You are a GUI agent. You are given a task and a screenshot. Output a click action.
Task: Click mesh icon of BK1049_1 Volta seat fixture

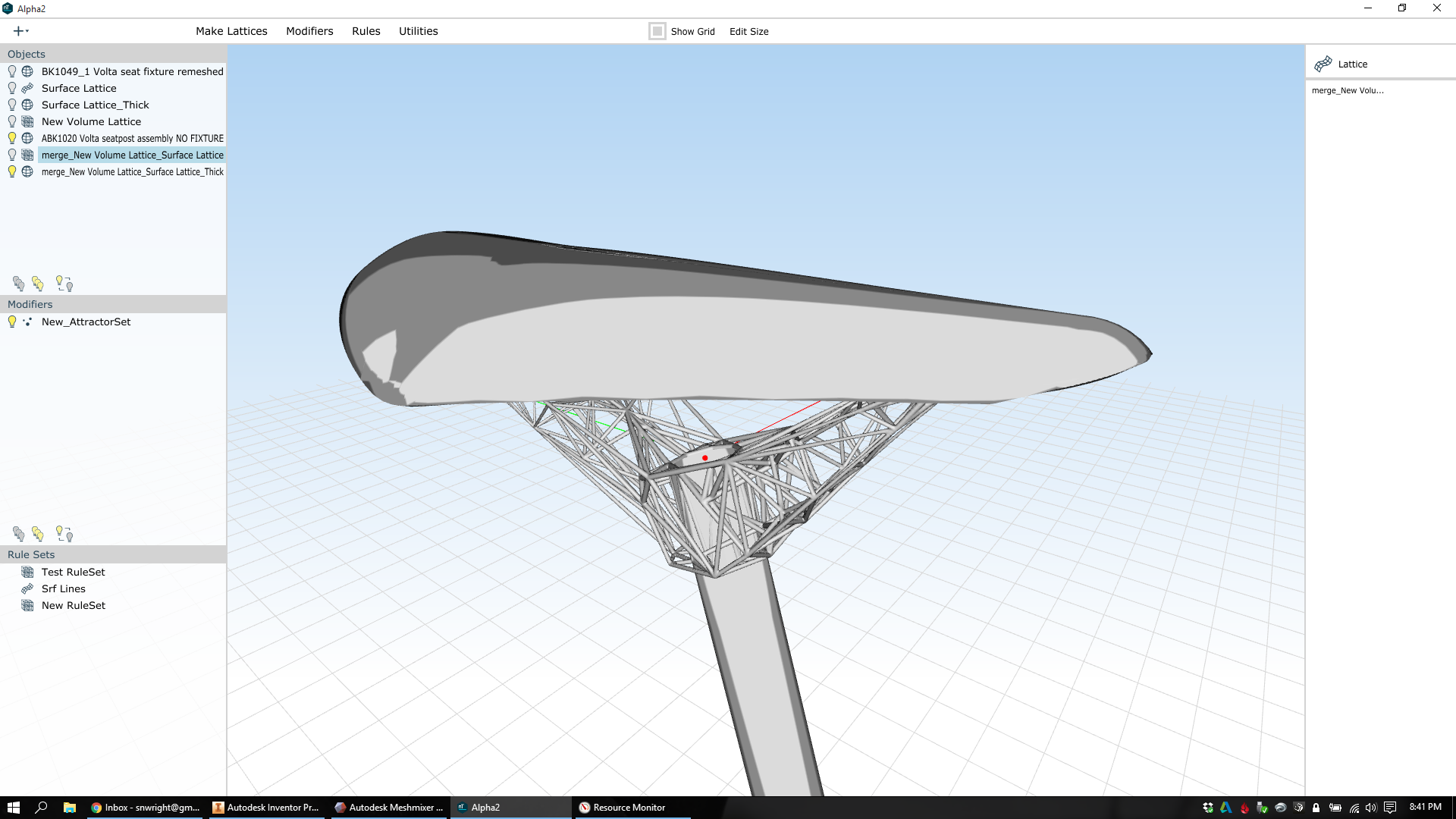pyautogui.click(x=27, y=71)
